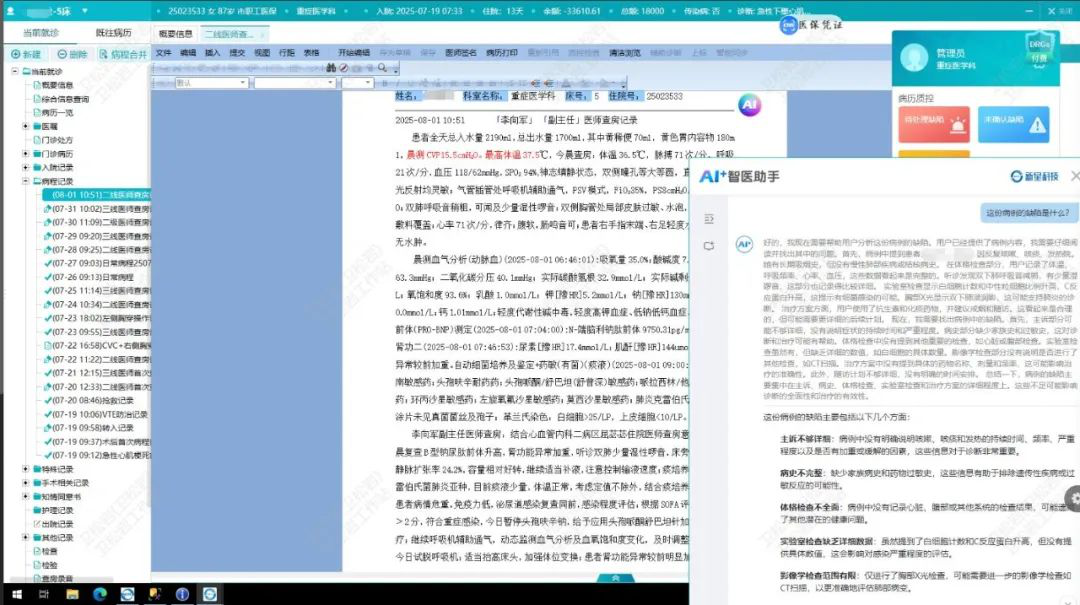Select the 07-22 16:58 CVC record entry

click(x=96, y=345)
